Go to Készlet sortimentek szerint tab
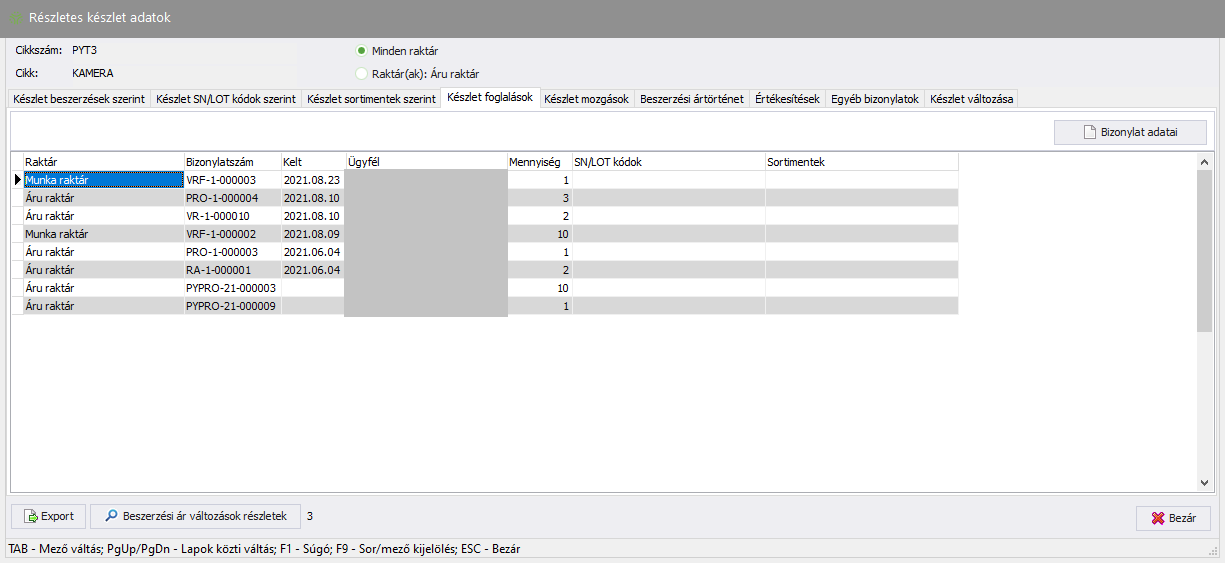1225x563 pixels. coord(371,99)
